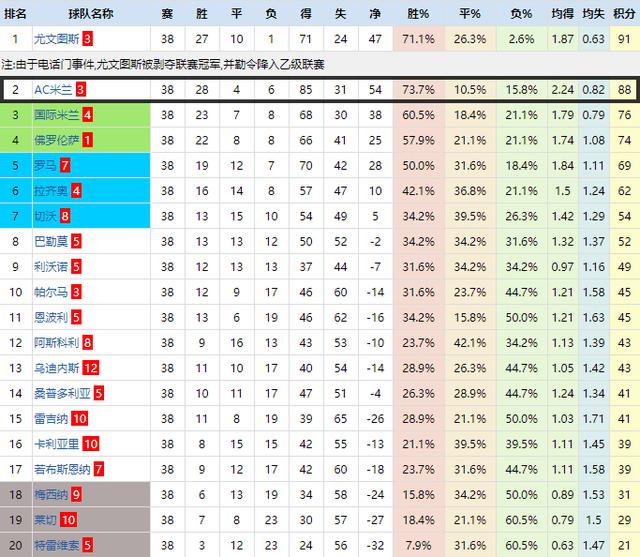Click the red badge beside 尤文图斯
The width and height of the screenshot is (640, 557).
pos(88,39)
